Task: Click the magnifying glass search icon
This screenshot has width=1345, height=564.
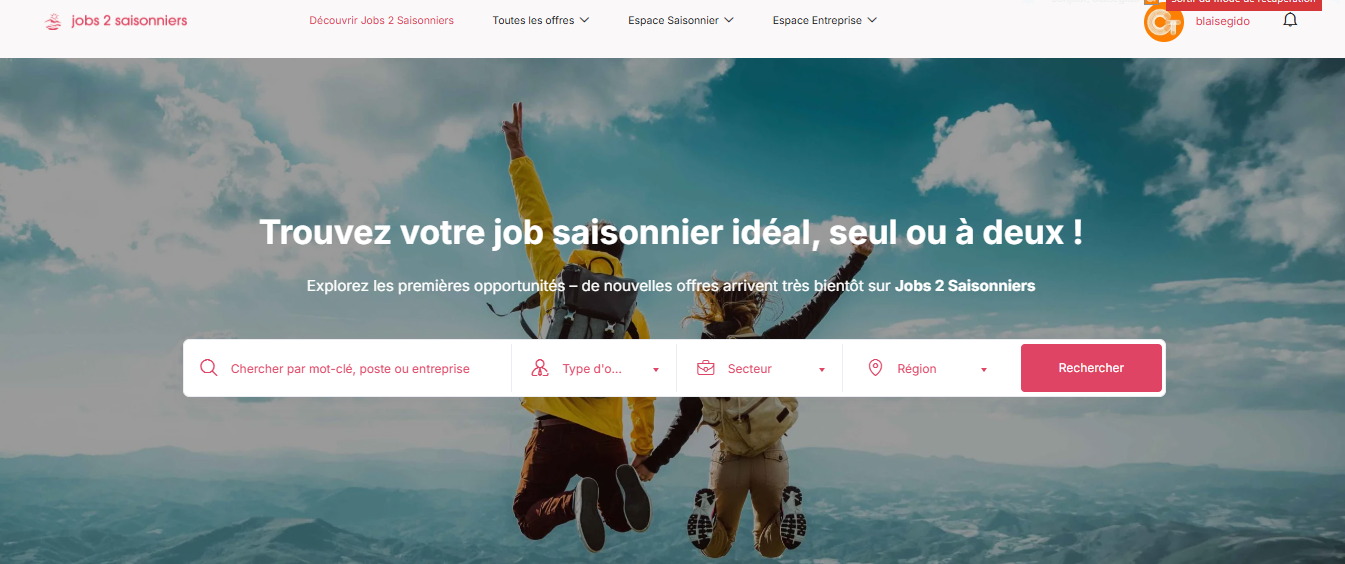Action: 209,368
